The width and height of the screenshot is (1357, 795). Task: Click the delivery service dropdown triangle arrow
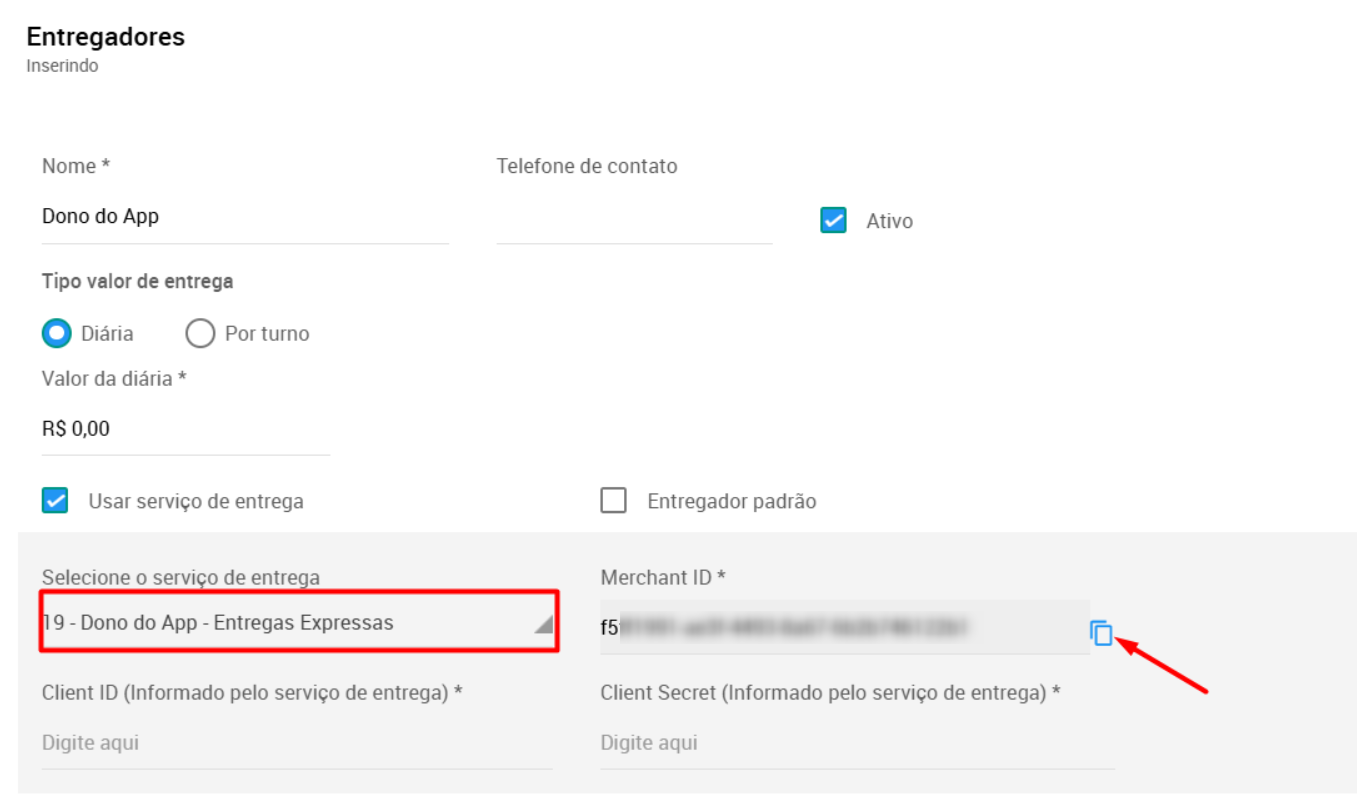(x=541, y=624)
